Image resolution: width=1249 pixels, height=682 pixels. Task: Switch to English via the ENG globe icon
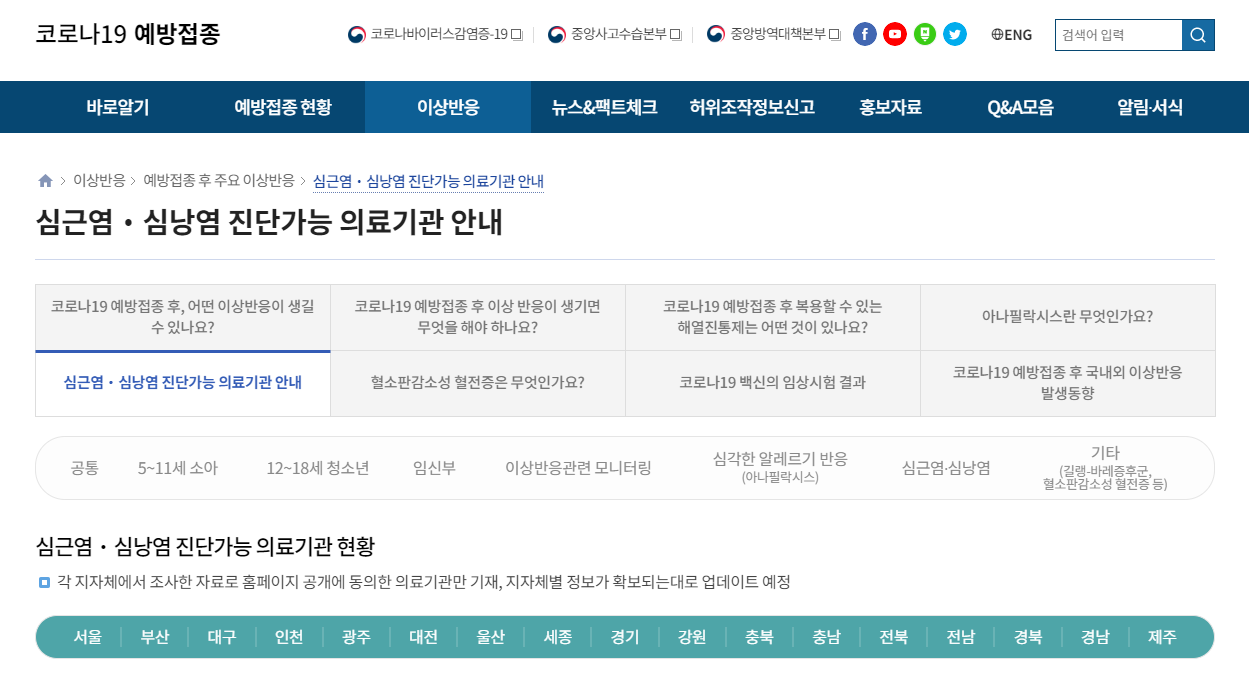tap(1012, 34)
